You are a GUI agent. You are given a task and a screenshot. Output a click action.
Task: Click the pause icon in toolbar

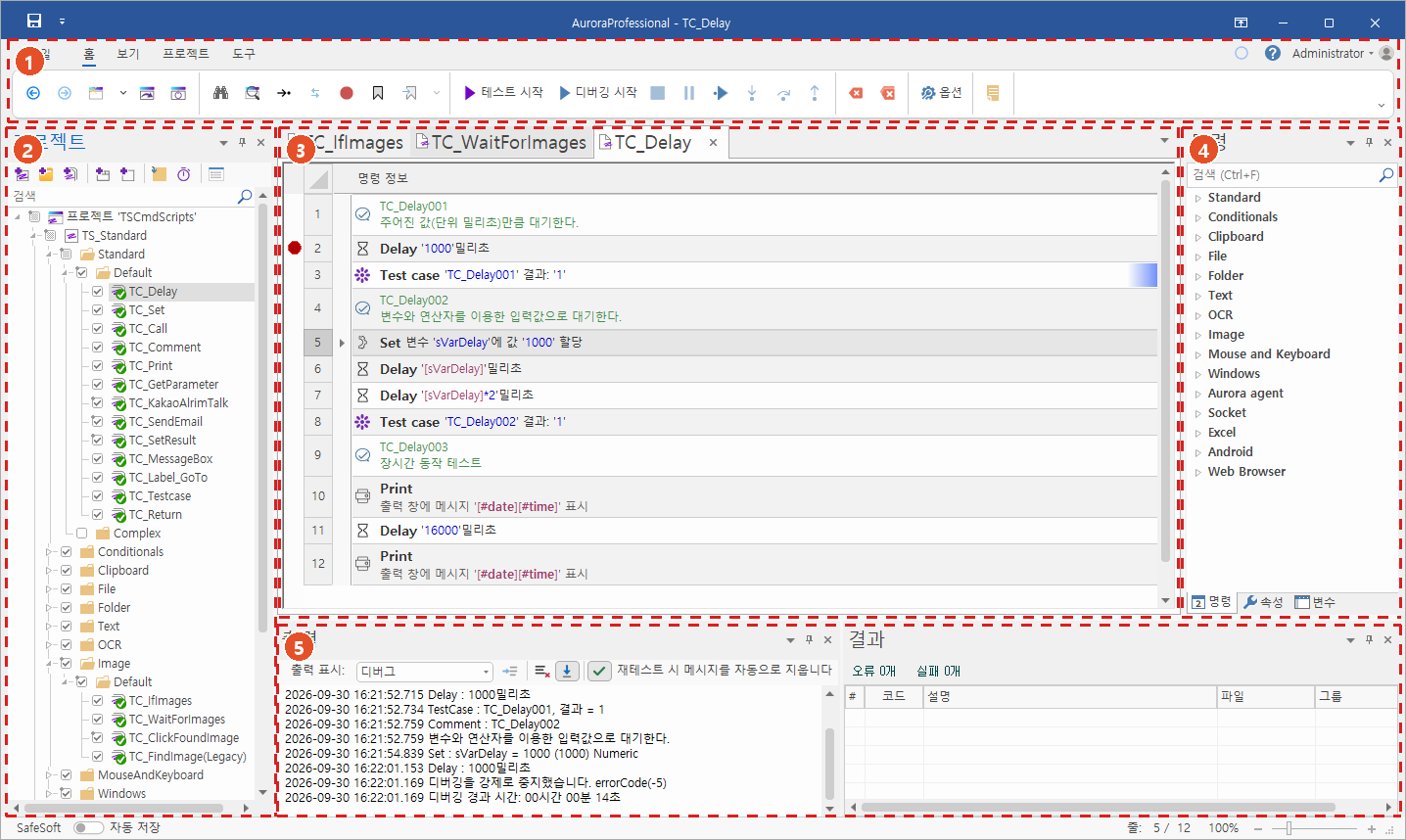[x=689, y=93]
